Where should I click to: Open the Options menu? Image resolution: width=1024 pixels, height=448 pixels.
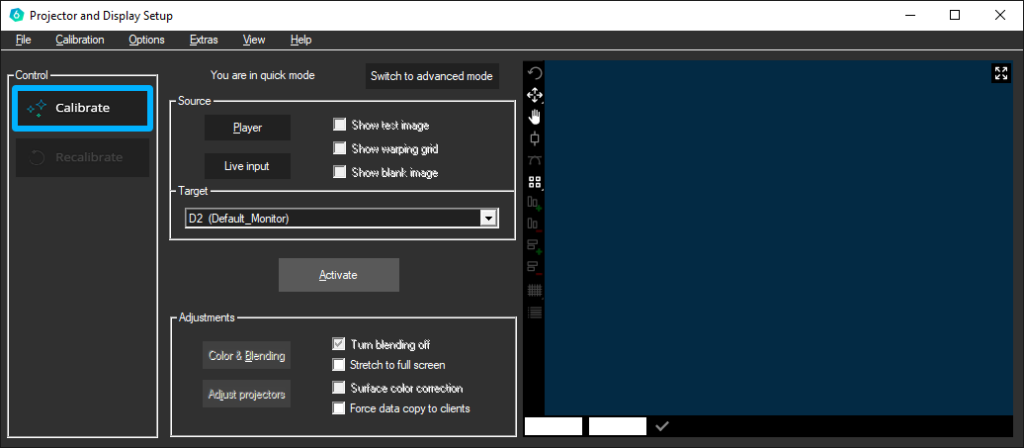[146, 40]
